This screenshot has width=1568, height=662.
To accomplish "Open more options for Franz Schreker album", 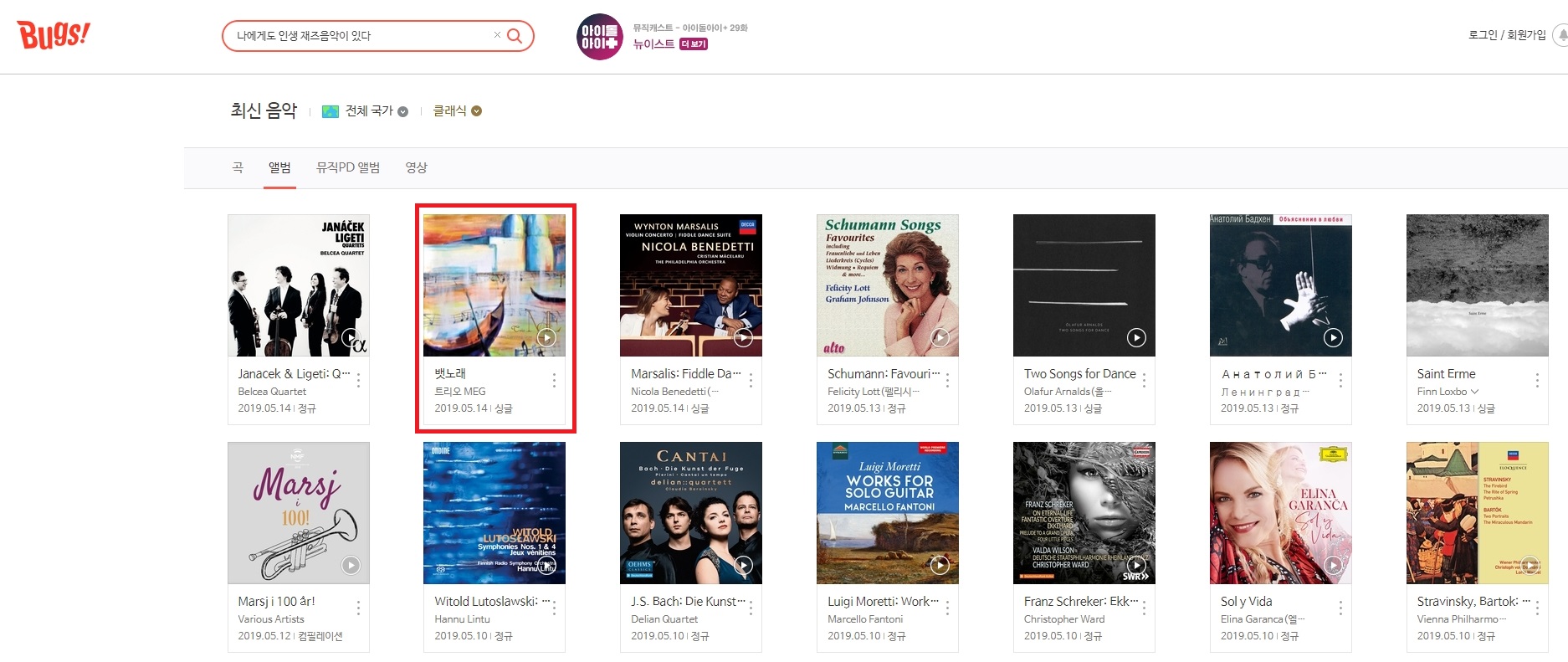I will (1144, 608).
